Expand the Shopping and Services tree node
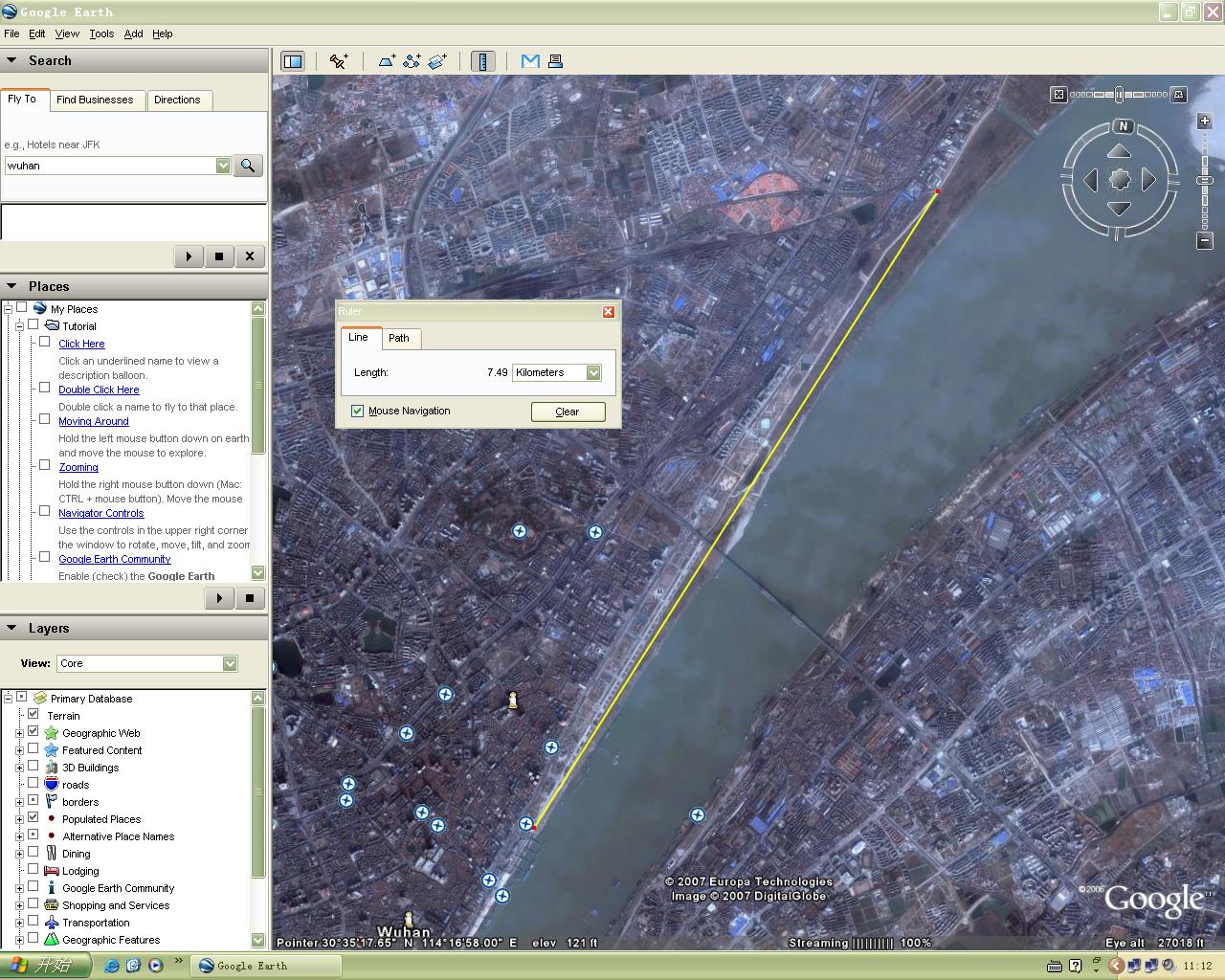Image resolution: width=1225 pixels, height=980 pixels. click(x=19, y=905)
